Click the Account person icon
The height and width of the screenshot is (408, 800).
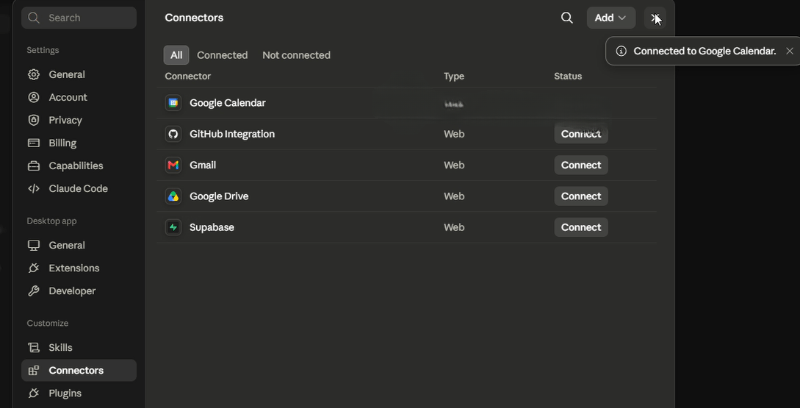[x=34, y=97]
